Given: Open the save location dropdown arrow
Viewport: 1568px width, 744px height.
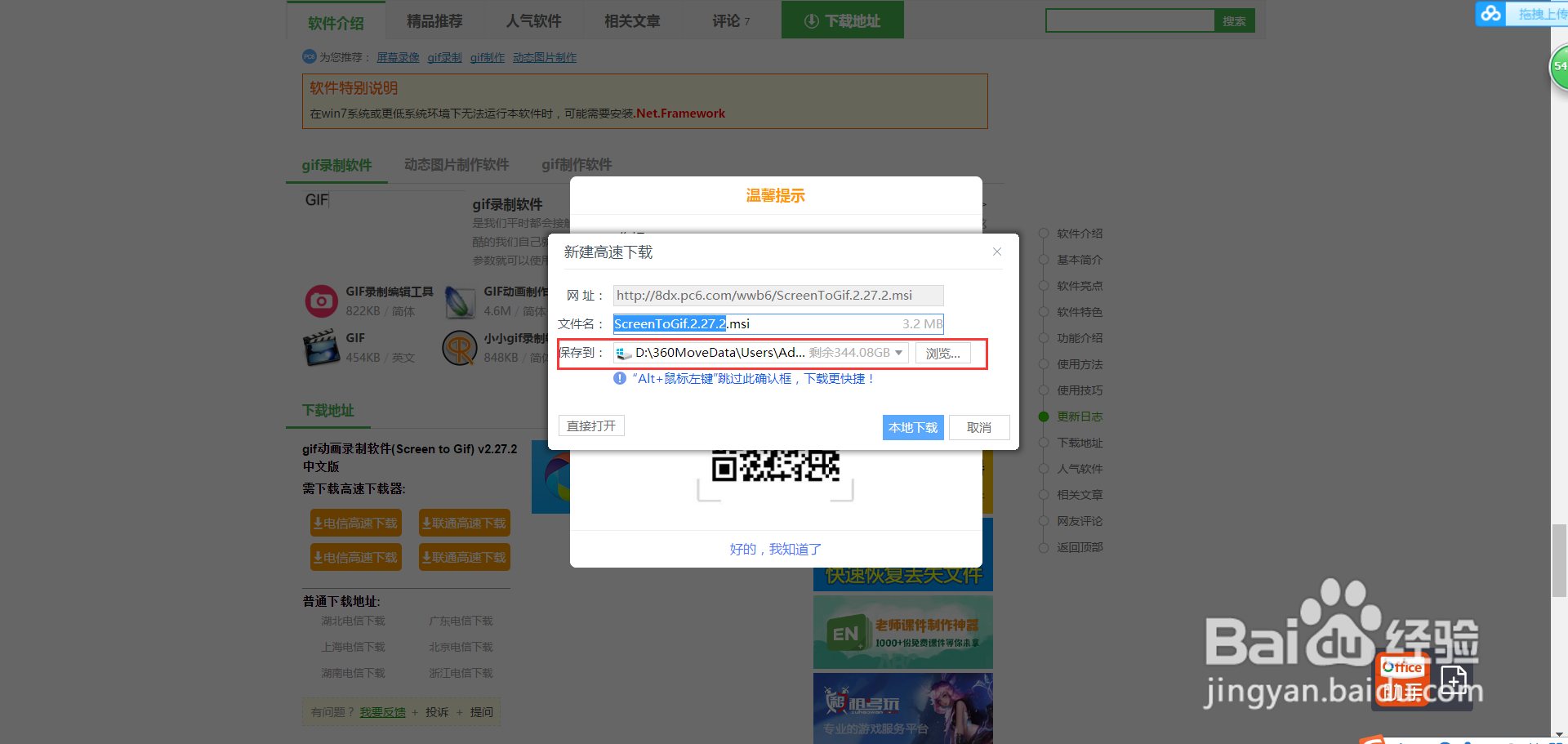Looking at the screenshot, I should point(899,353).
